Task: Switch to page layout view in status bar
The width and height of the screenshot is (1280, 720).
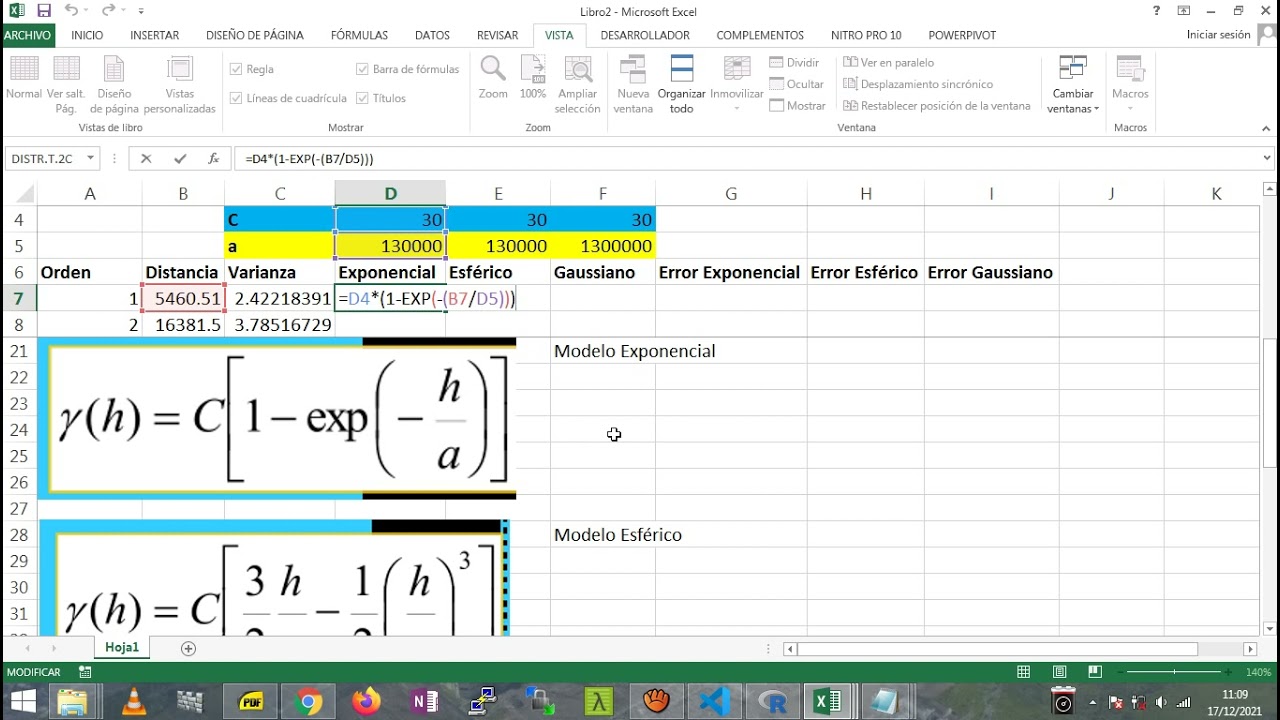Action: coord(1059,672)
